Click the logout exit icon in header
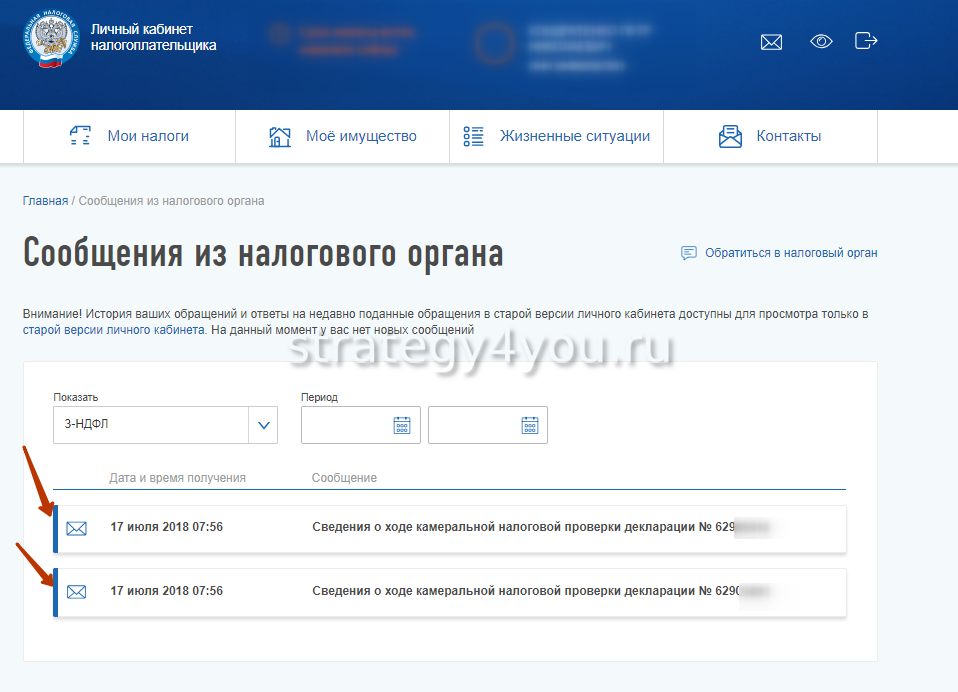Viewport: 958px width, 692px height. pyautogui.click(x=866, y=41)
